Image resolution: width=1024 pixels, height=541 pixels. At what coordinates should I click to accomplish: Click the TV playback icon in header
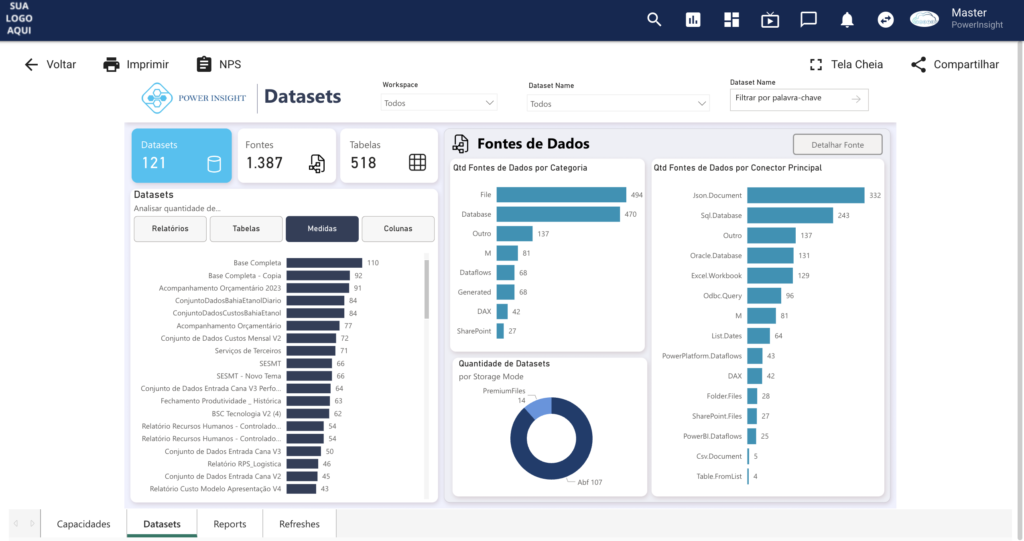[x=769, y=20]
